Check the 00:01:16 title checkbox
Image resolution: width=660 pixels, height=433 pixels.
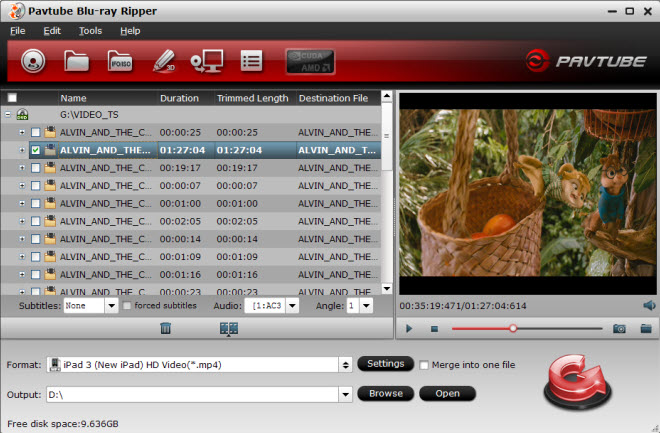tap(36, 274)
